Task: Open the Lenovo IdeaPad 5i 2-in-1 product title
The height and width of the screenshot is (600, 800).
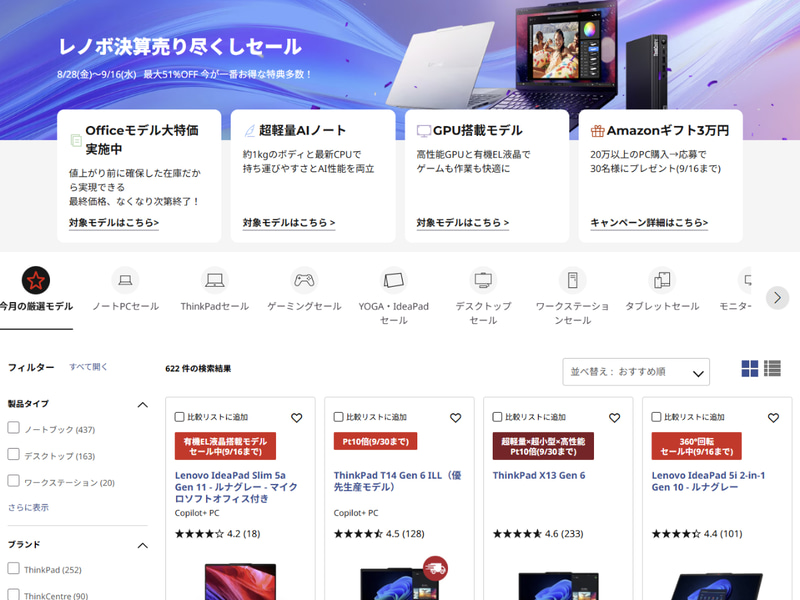Action: (x=708, y=481)
